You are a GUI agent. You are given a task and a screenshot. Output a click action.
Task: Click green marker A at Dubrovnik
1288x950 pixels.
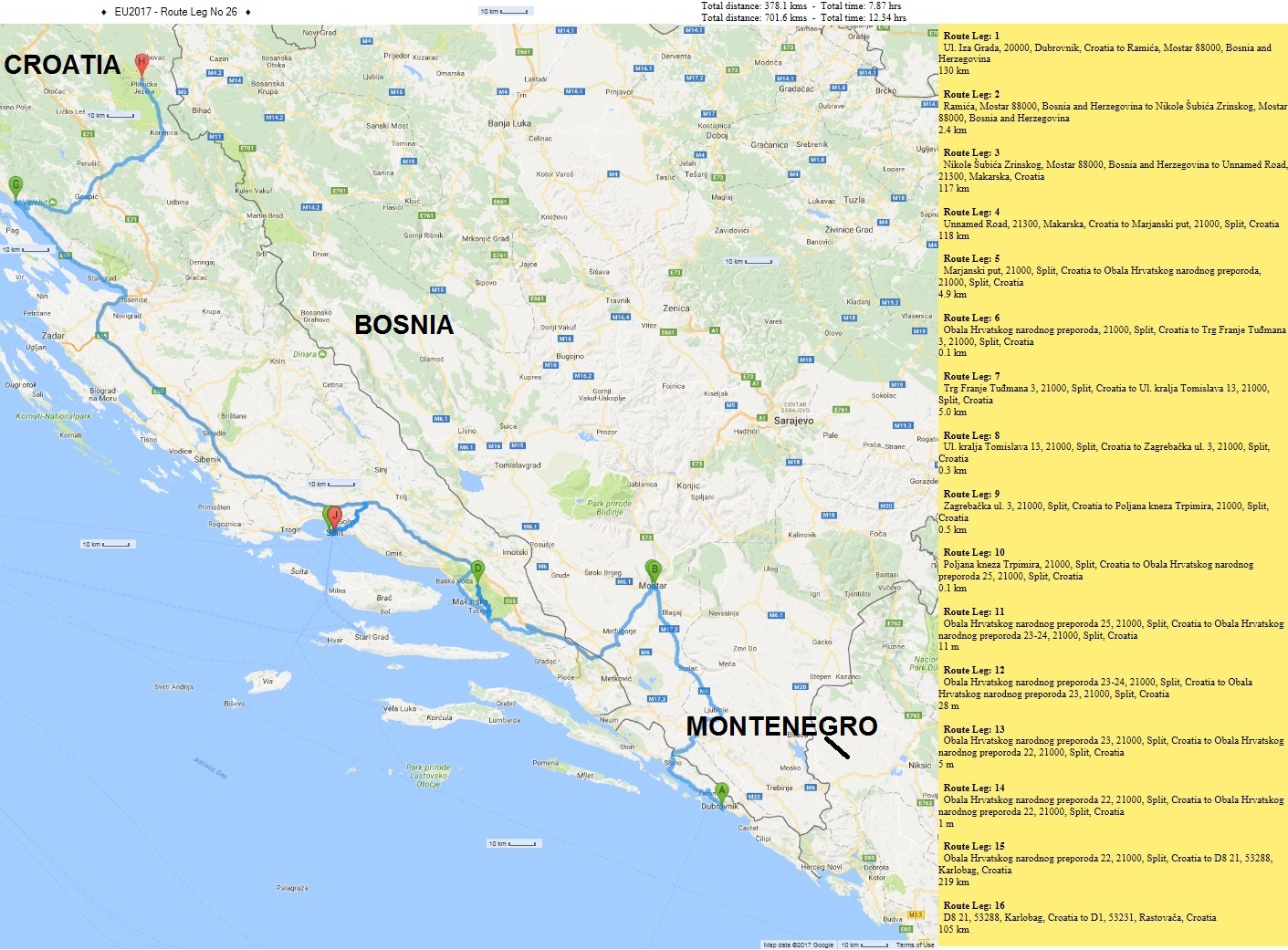pos(721,793)
